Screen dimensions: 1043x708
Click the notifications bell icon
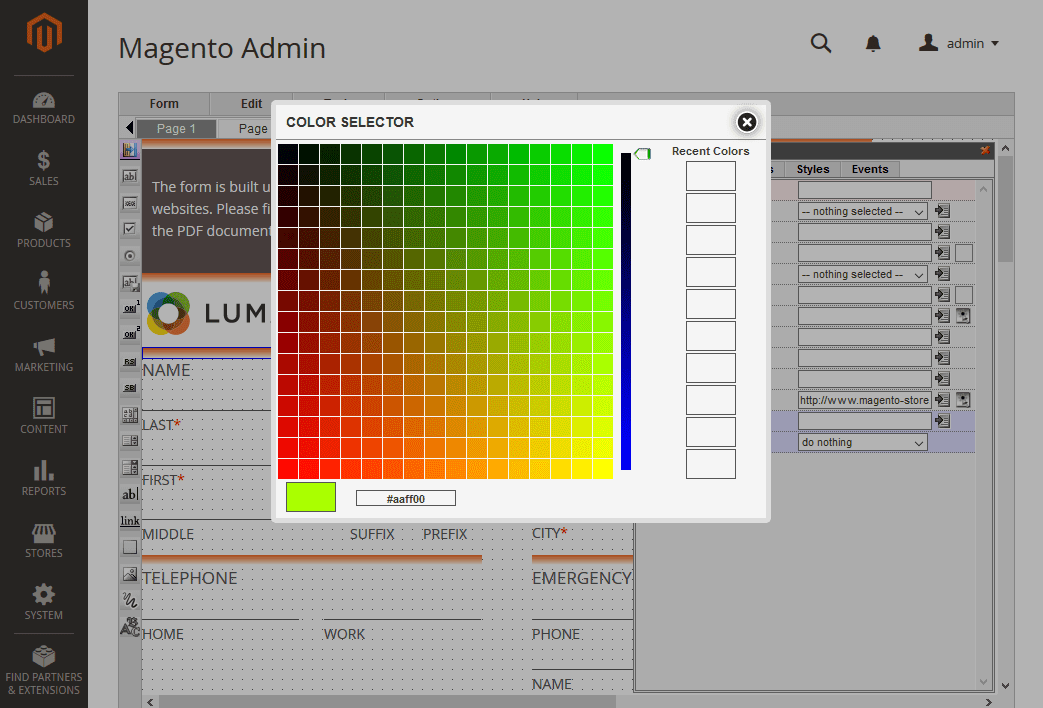872,44
